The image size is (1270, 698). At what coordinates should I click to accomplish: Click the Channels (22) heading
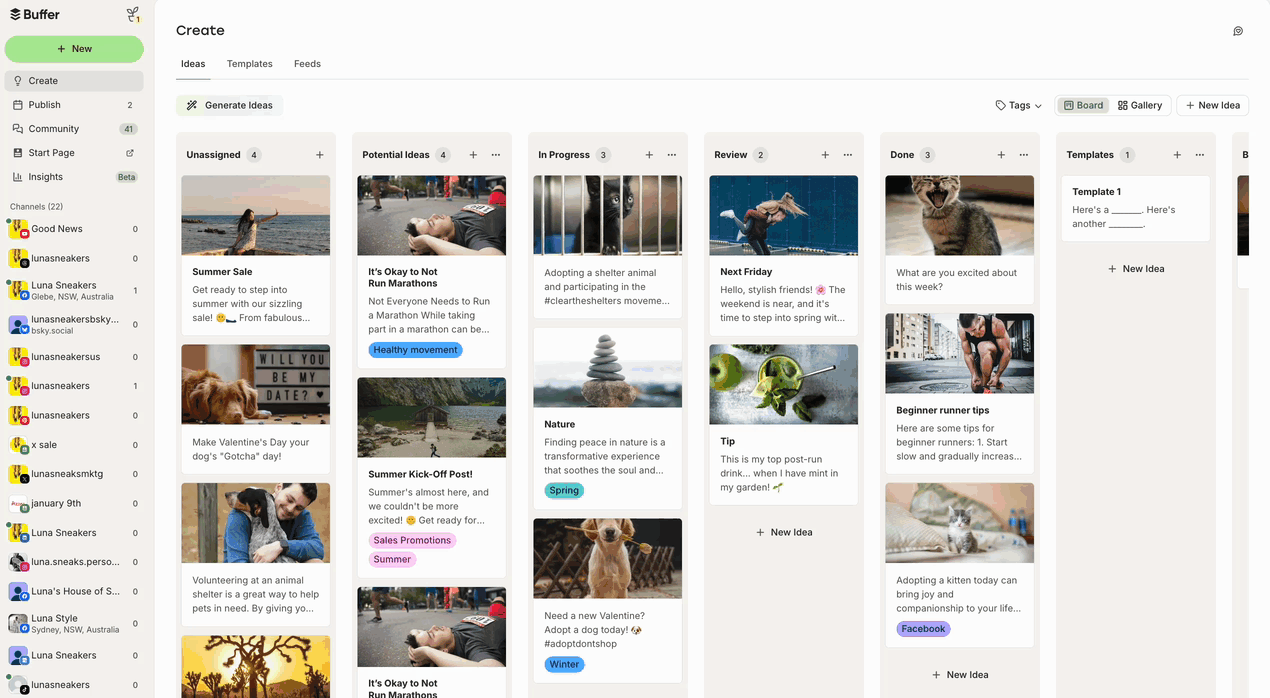pyautogui.click(x=37, y=207)
